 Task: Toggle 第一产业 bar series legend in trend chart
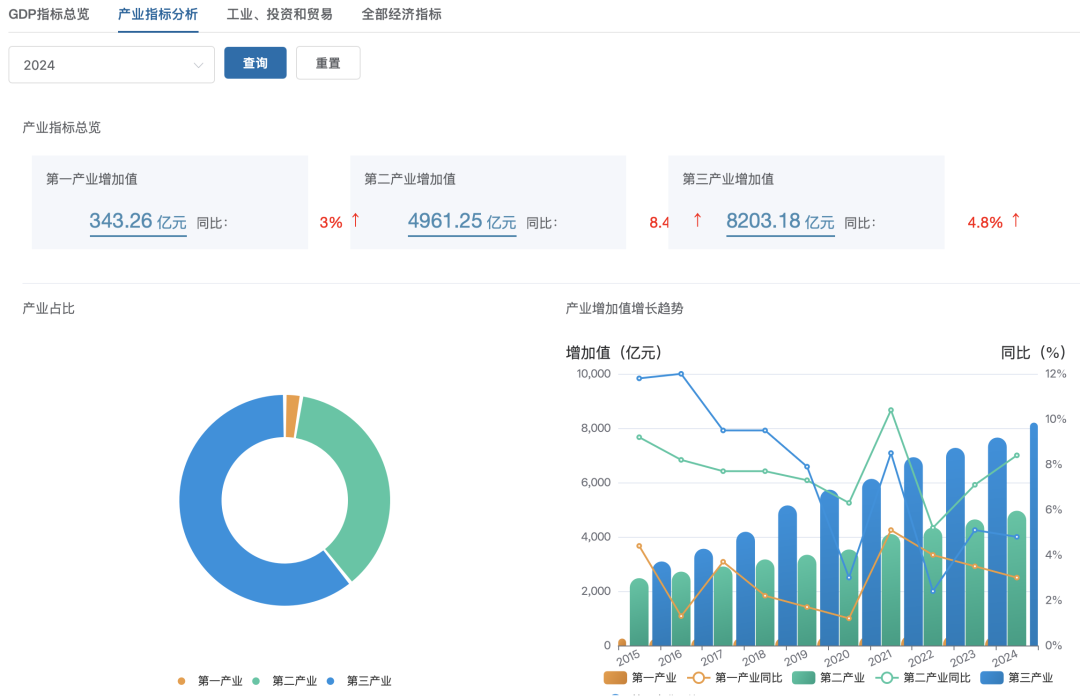click(640, 678)
